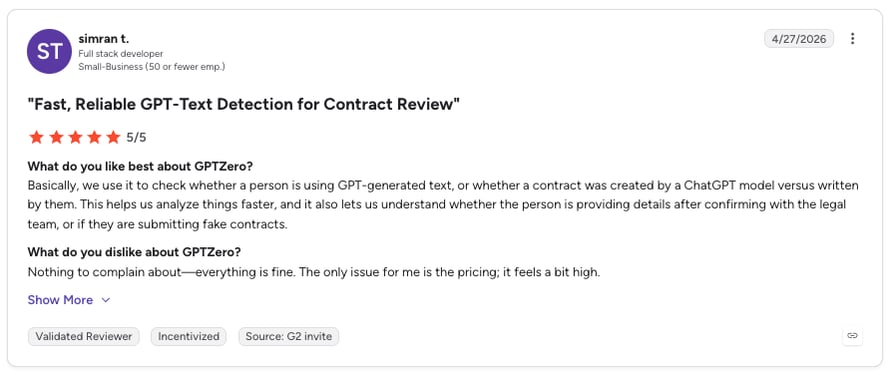894x371 pixels.
Task: Copy review link via chain icon
Action: (x=852, y=336)
